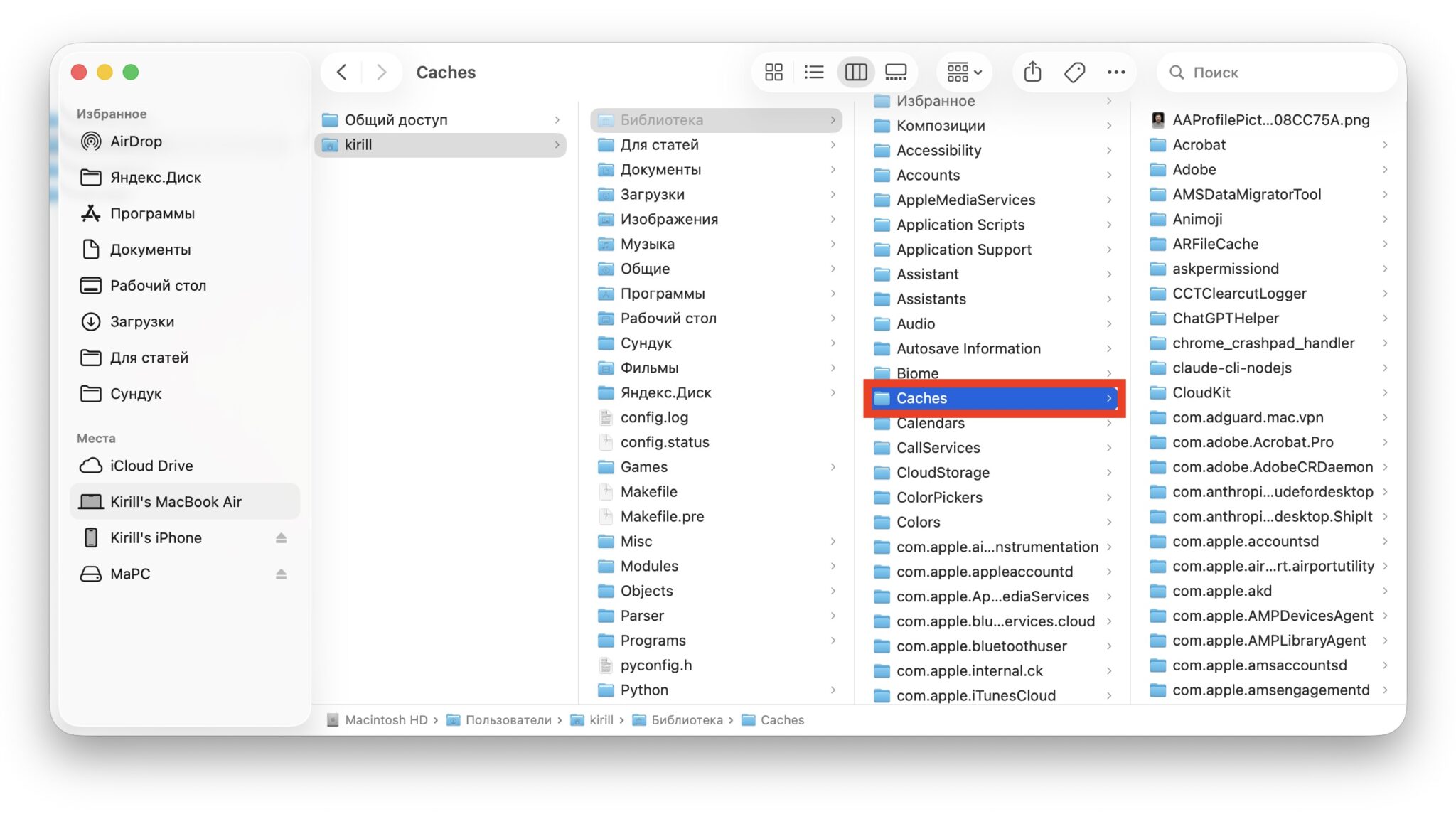Expand the Application Support folder chevron

pos(1108,250)
